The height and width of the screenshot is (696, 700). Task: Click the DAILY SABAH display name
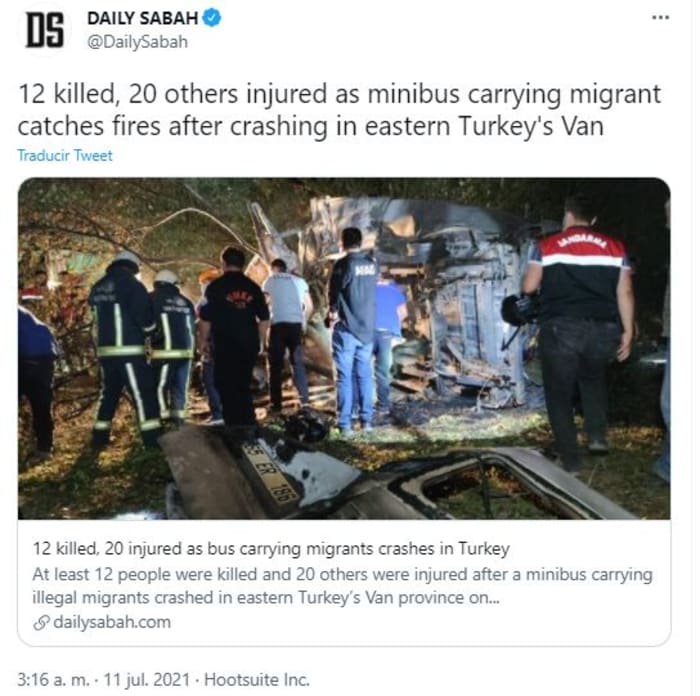click(142, 18)
